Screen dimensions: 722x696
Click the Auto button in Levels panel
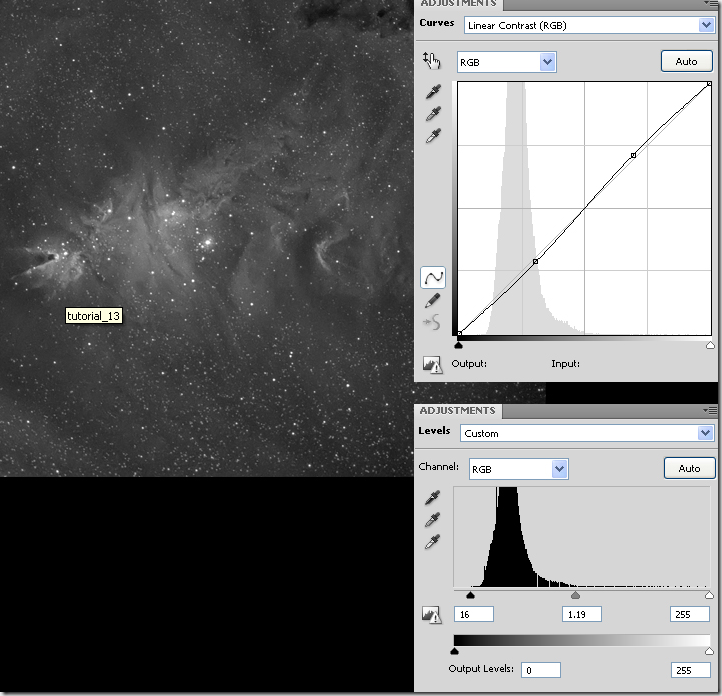coord(689,468)
